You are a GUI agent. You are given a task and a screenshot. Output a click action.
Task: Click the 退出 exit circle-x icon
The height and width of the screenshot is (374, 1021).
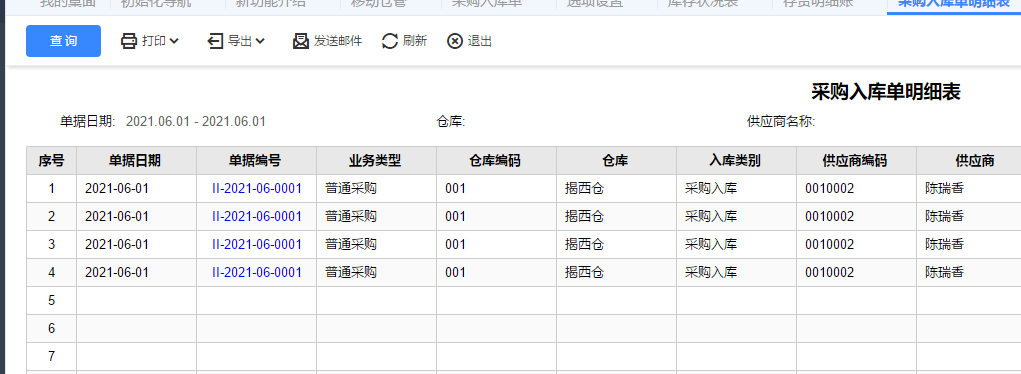pos(455,41)
